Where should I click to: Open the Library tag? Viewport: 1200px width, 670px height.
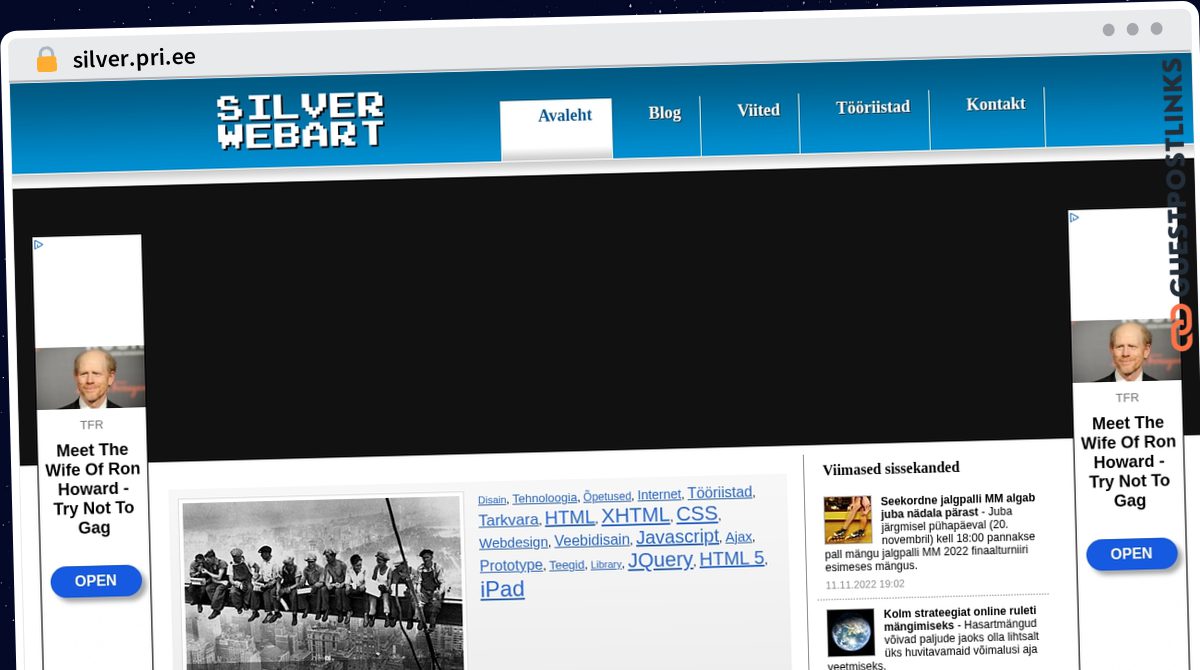coord(606,565)
